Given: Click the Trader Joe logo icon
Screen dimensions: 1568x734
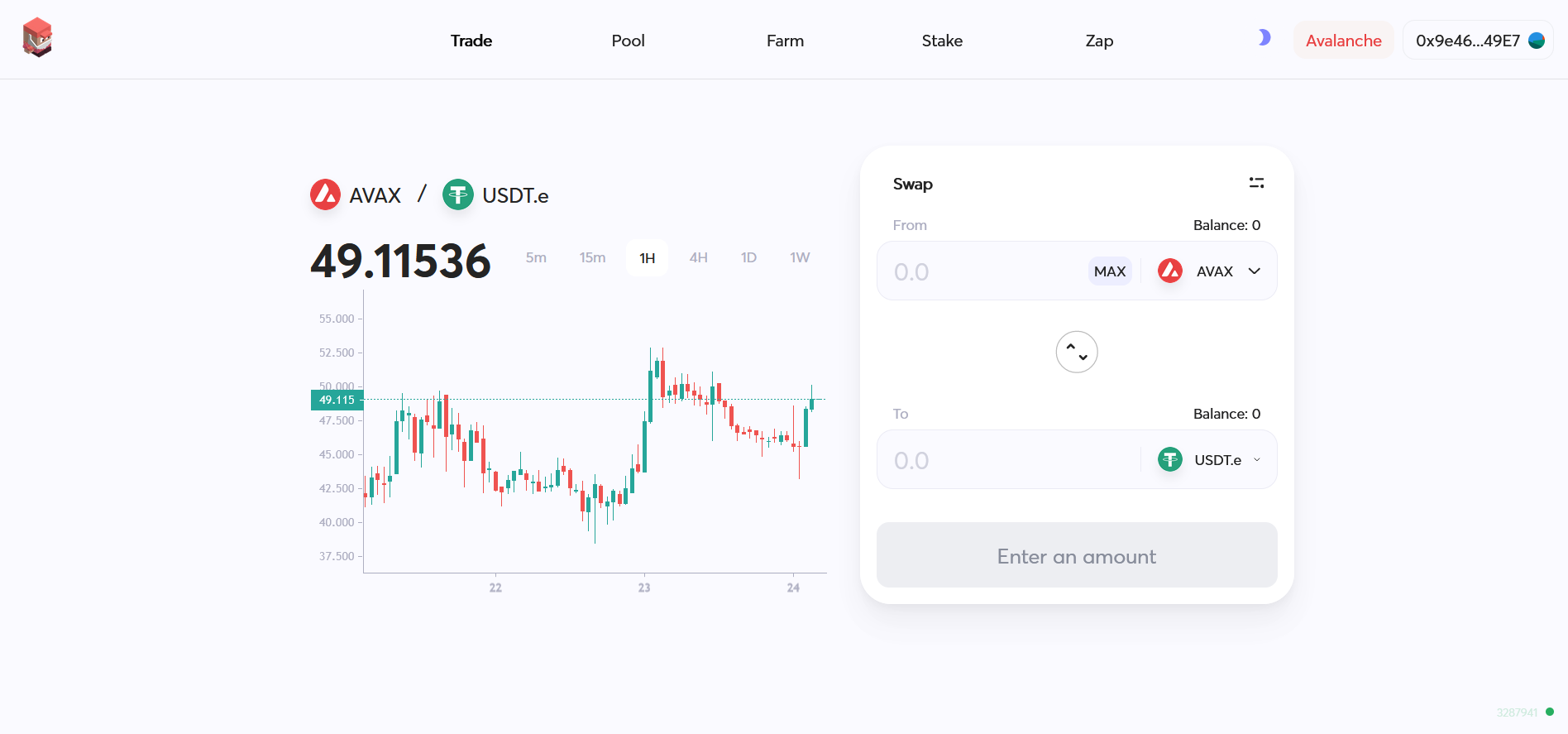Looking at the screenshot, I should [37, 38].
